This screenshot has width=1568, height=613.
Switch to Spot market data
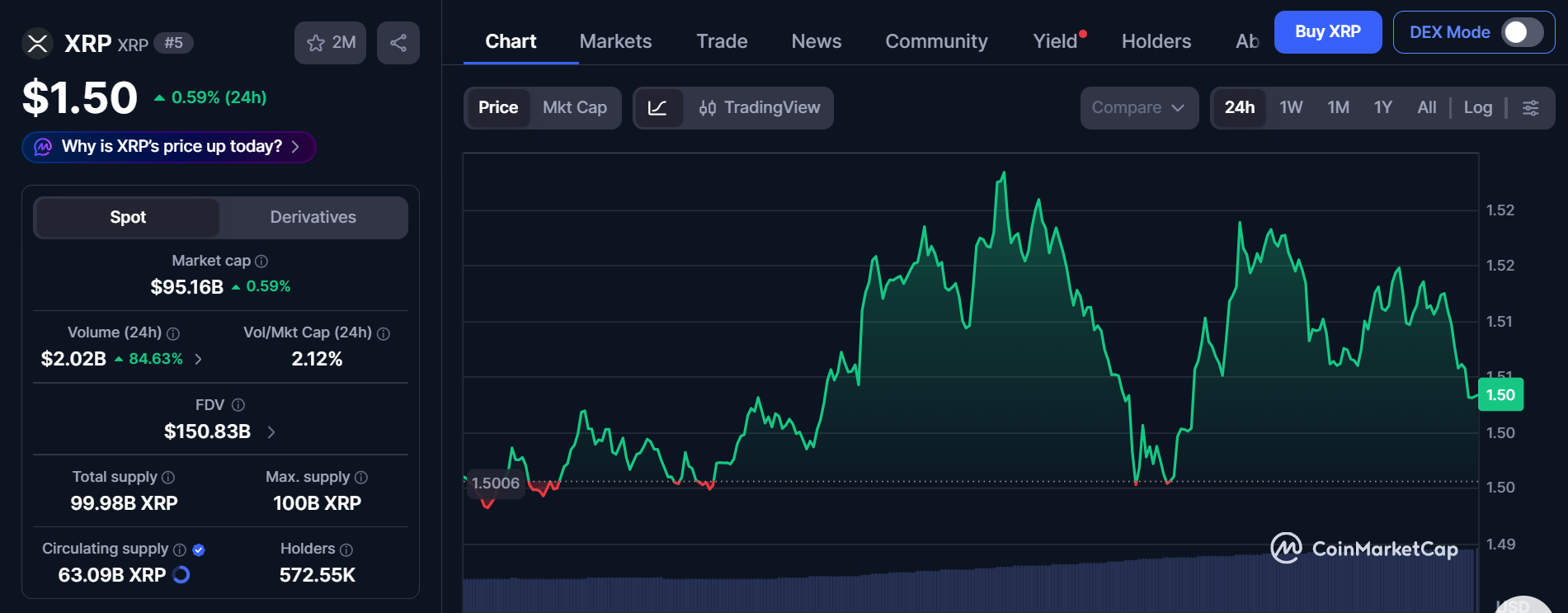click(x=128, y=218)
